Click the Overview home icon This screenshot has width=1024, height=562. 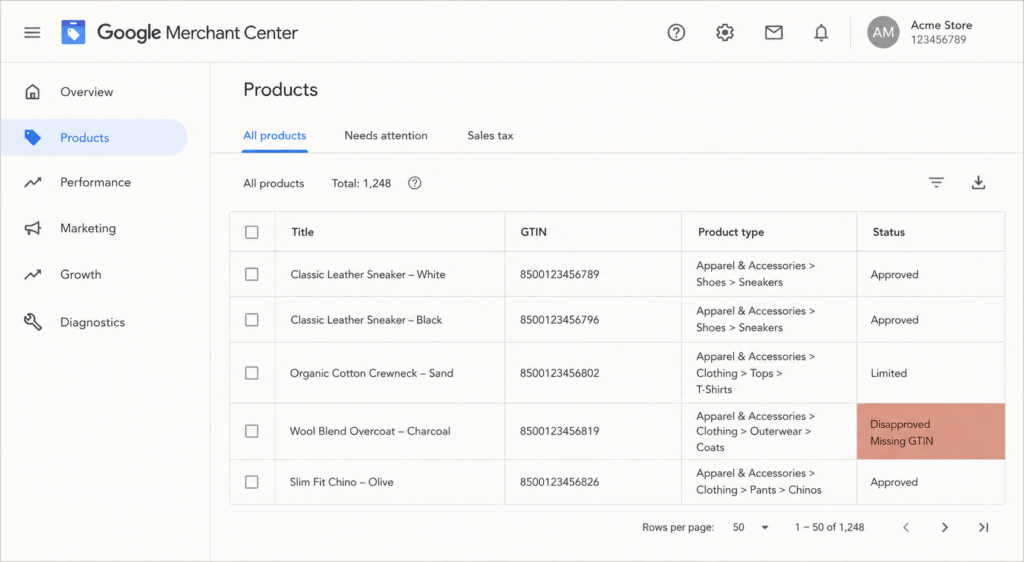pos(33,92)
